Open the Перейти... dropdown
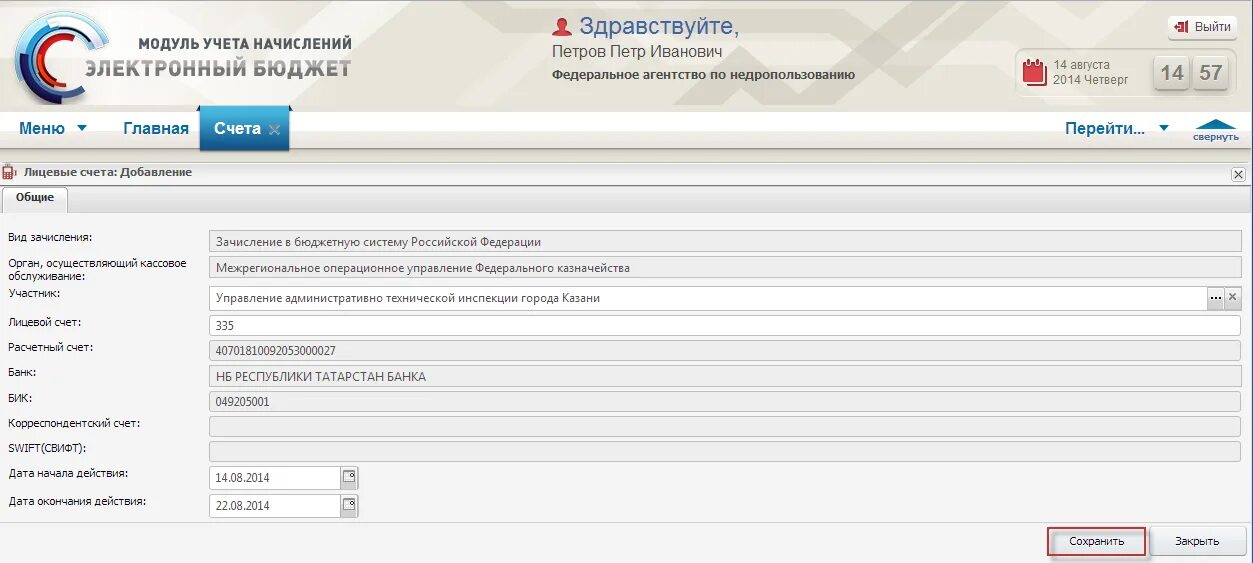The height and width of the screenshot is (563, 1253). tap(1117, 128)
